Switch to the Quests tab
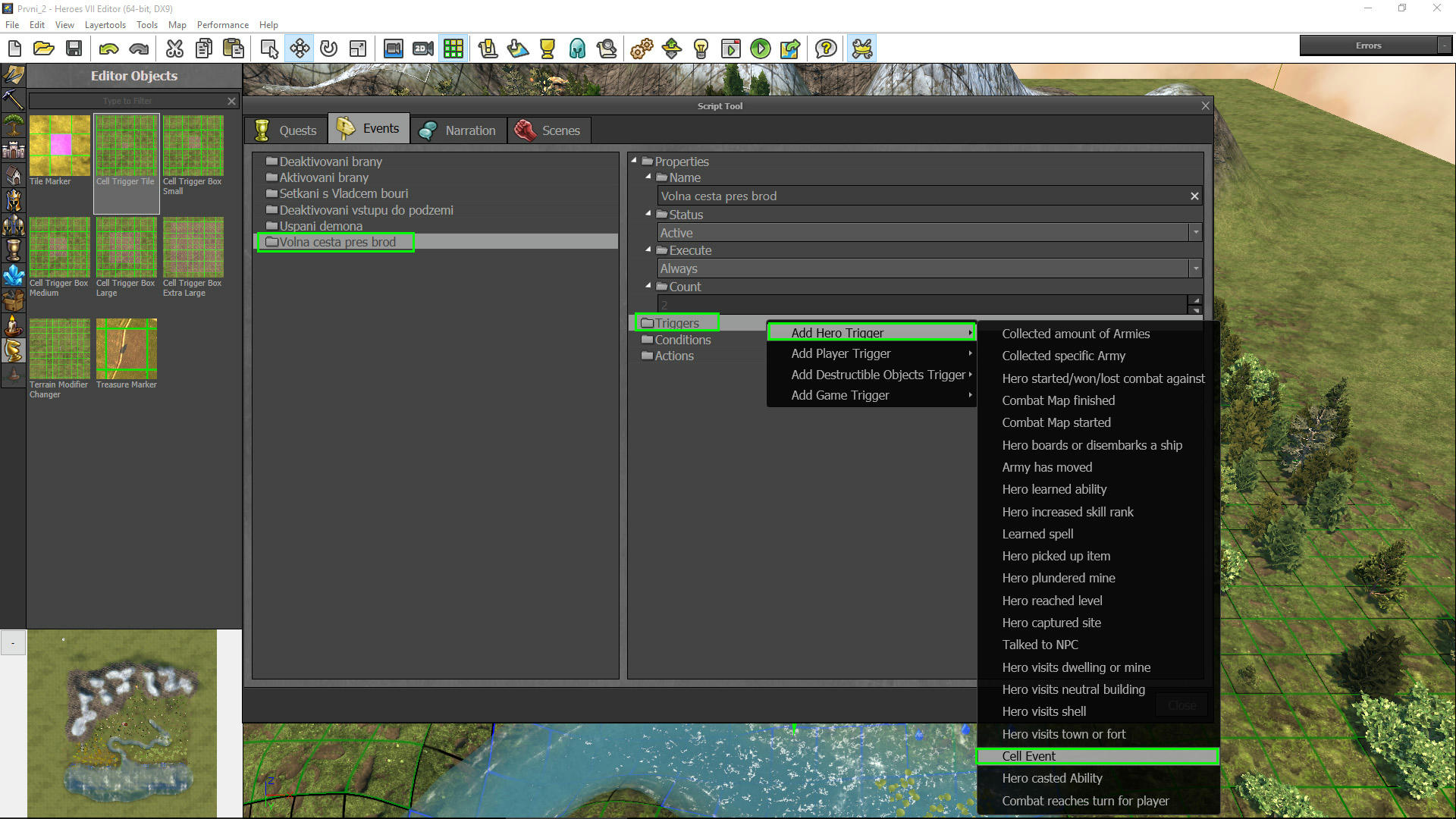Image resolution: width=1456 pixels, height=819 pixels. coord(286,130)
